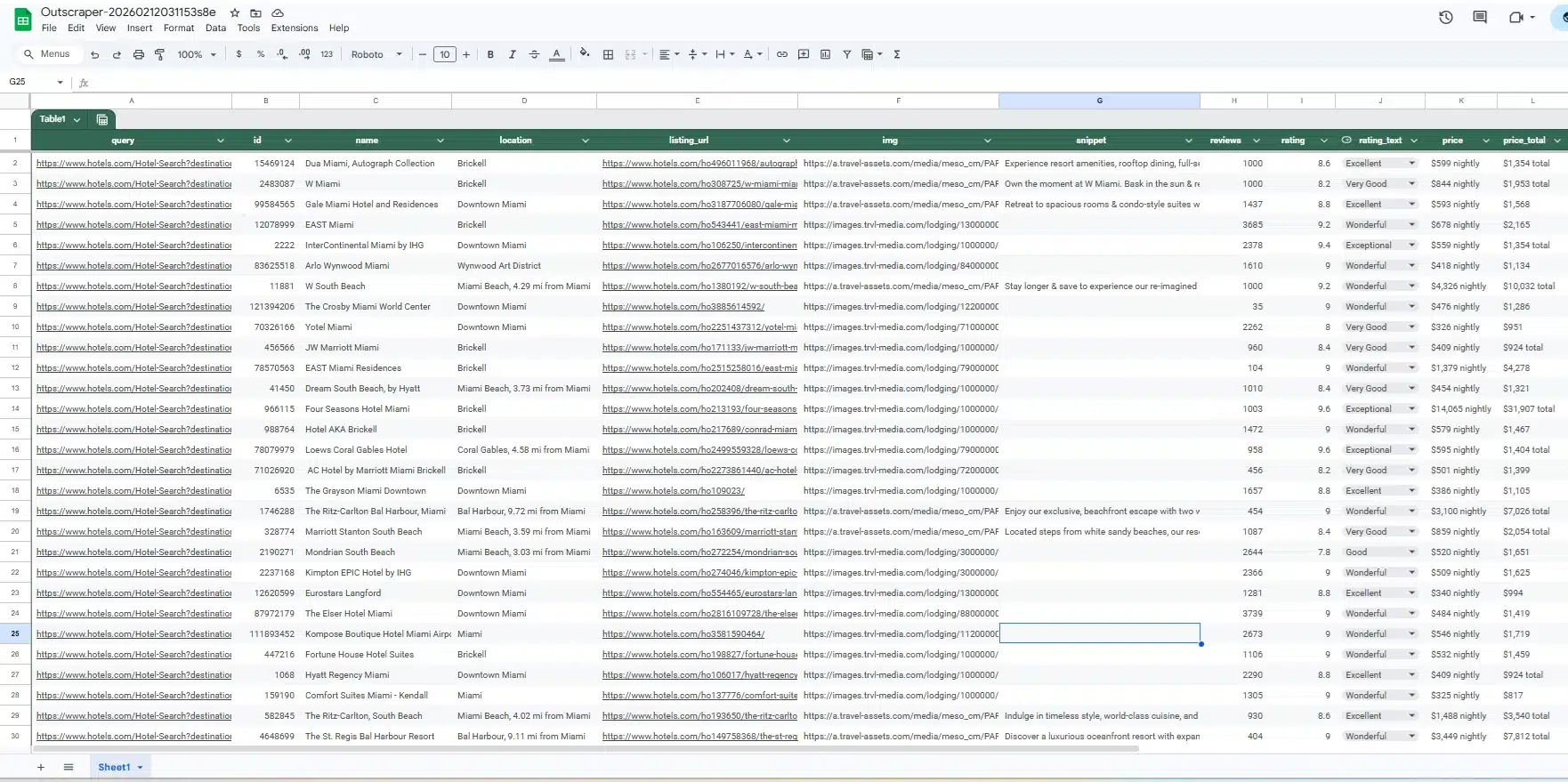
Task: Toggle bold formatting
Action: pos(490,54)
